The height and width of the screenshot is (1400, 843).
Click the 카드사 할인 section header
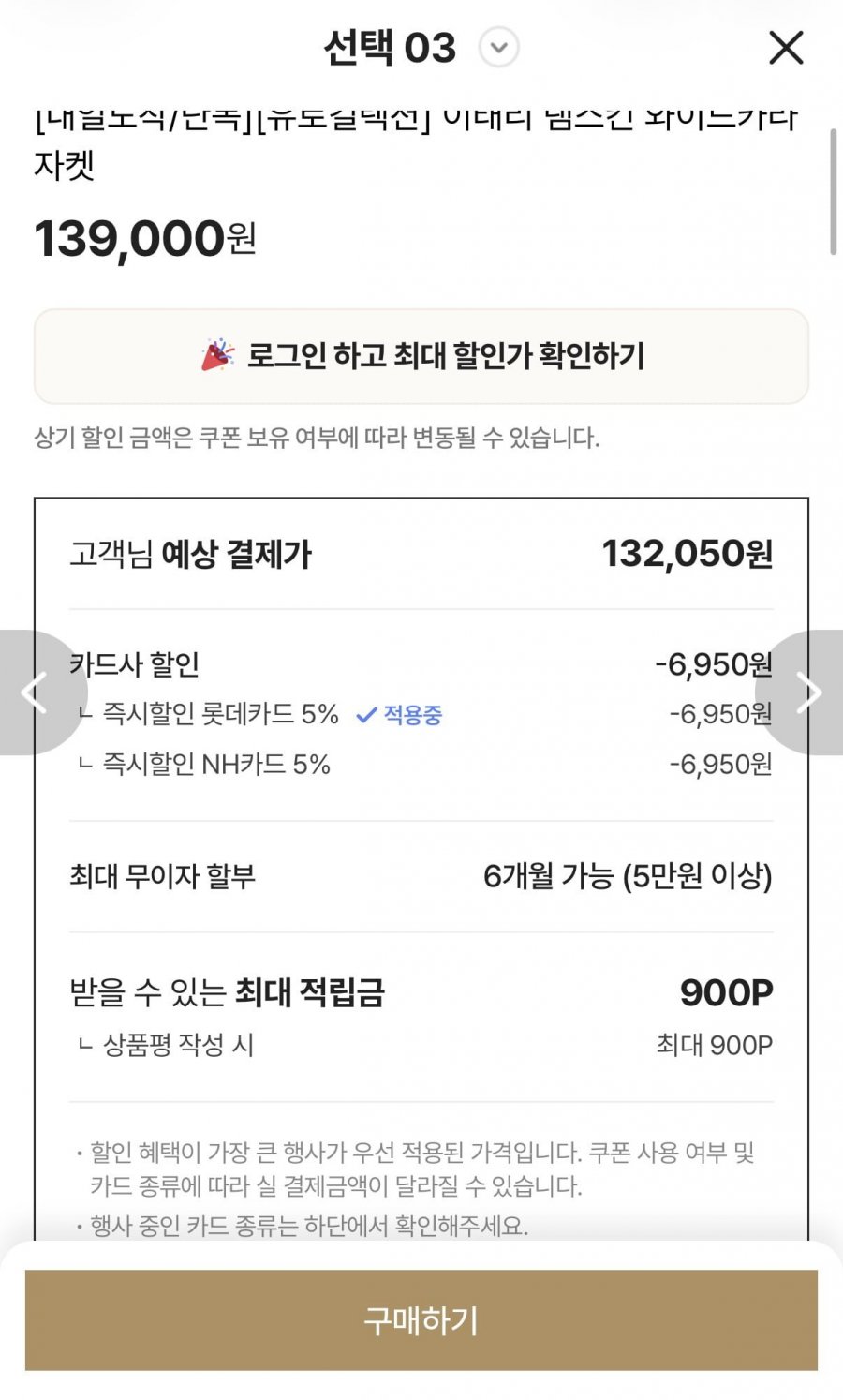[135, 664]
